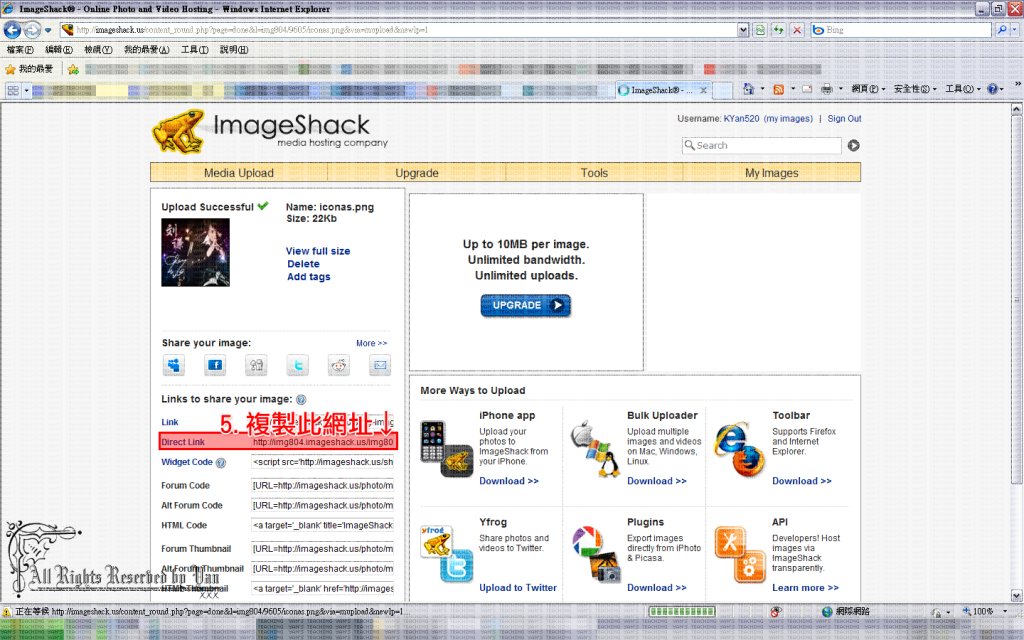Open the recent pages dropdown arrow
This screenshot has height=640, width=1024.
(48, 30)
